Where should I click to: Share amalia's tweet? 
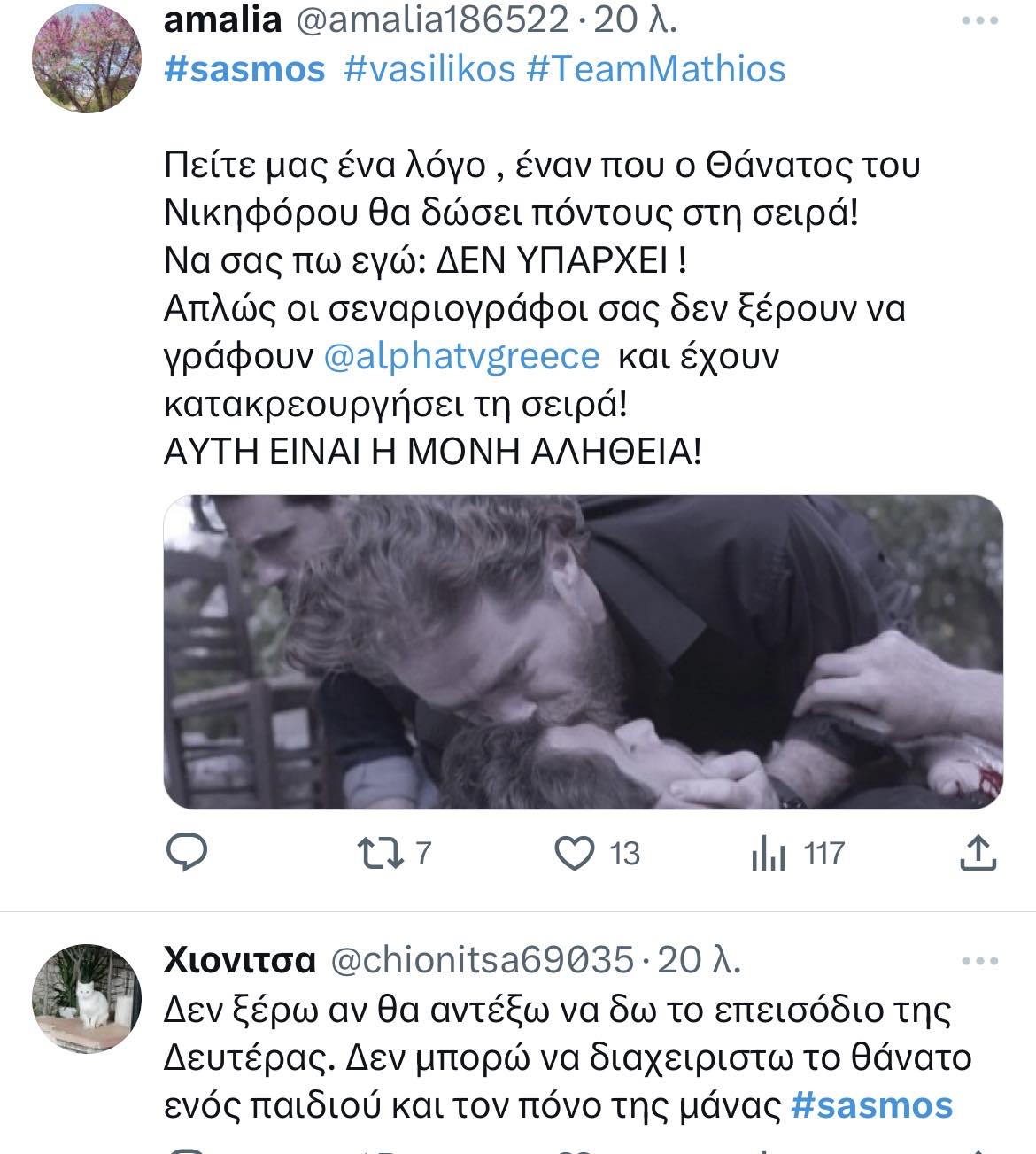coord(978,853)
